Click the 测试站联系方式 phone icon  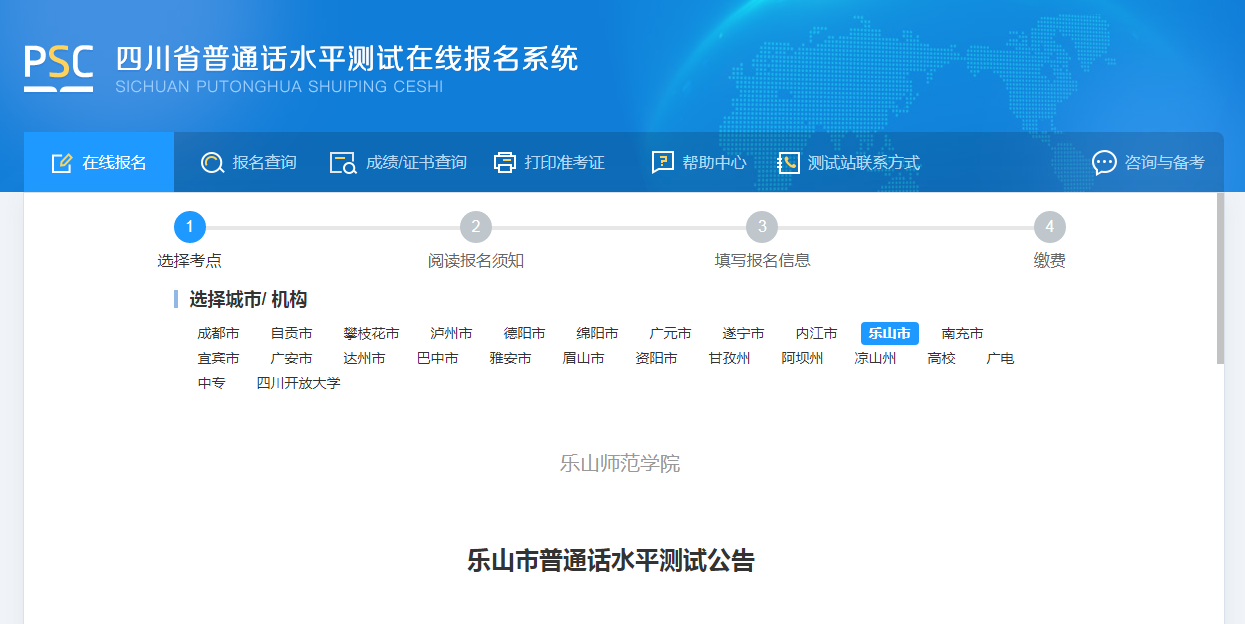pos(789,163)
